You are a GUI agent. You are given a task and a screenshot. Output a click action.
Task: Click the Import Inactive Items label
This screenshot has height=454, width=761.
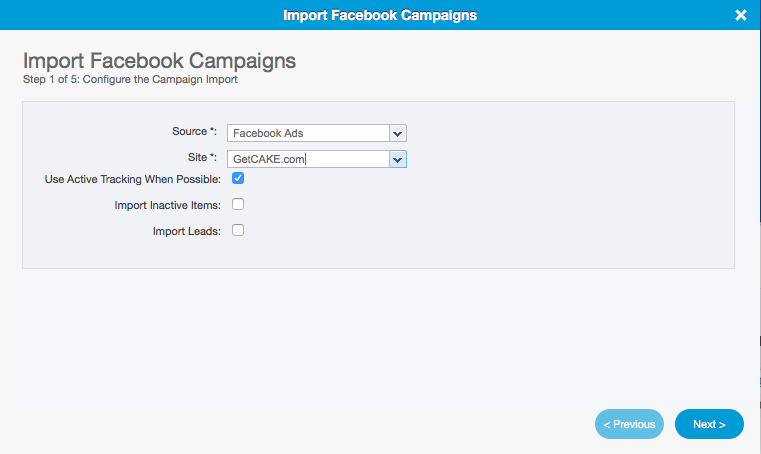pyautogui.click(x=168, y=205)
